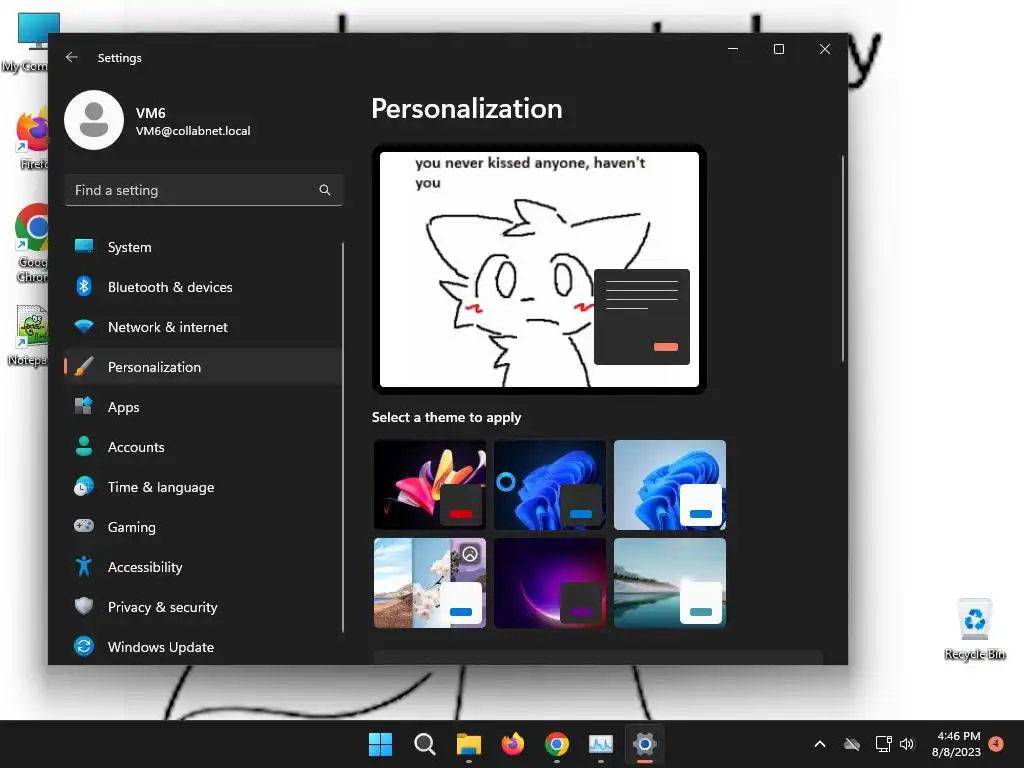Apply the purple Captured Motion theme
This screenshot has width=1024, height=768.
pyautogui.click(x=550, y=583)
